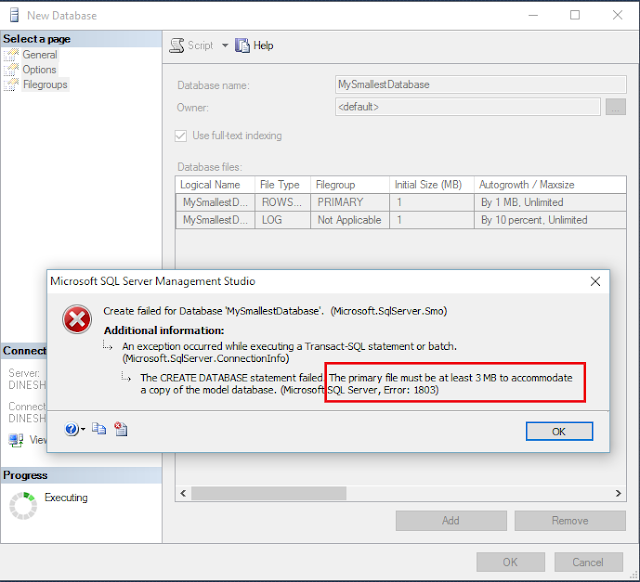This screenshot has width=640, height=582.
Task: Select the PRIMARY filegroup cell
Action: (350, 202)
